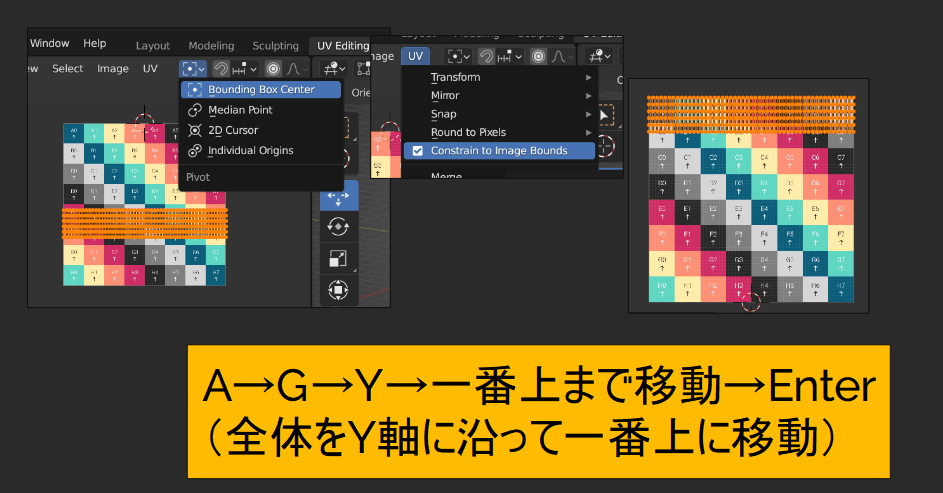Image resolution: width=943 pixels, height=493 pixels.
Task: Open the Help menu
Action: tap(94, 43)
